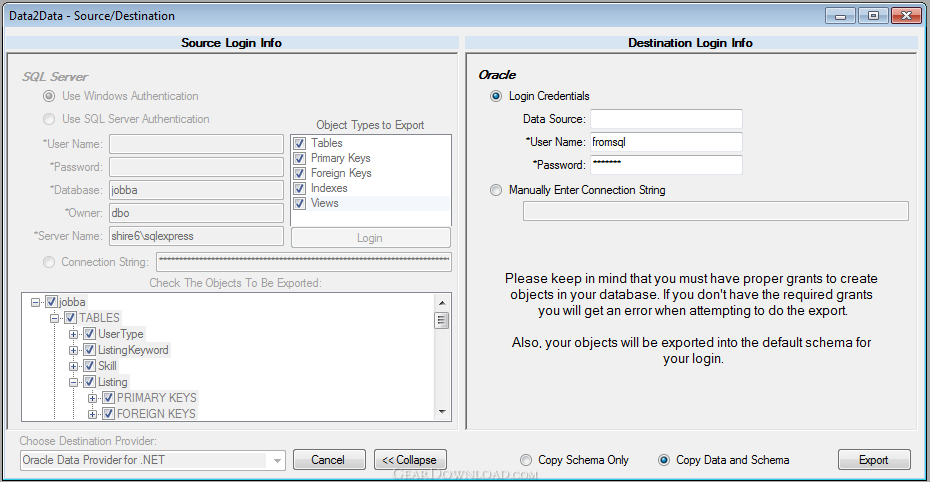Image resolution: width=930 pixels, height=482 pixels.
Task: Select the Connection String radio button
Action: (49, 262)
